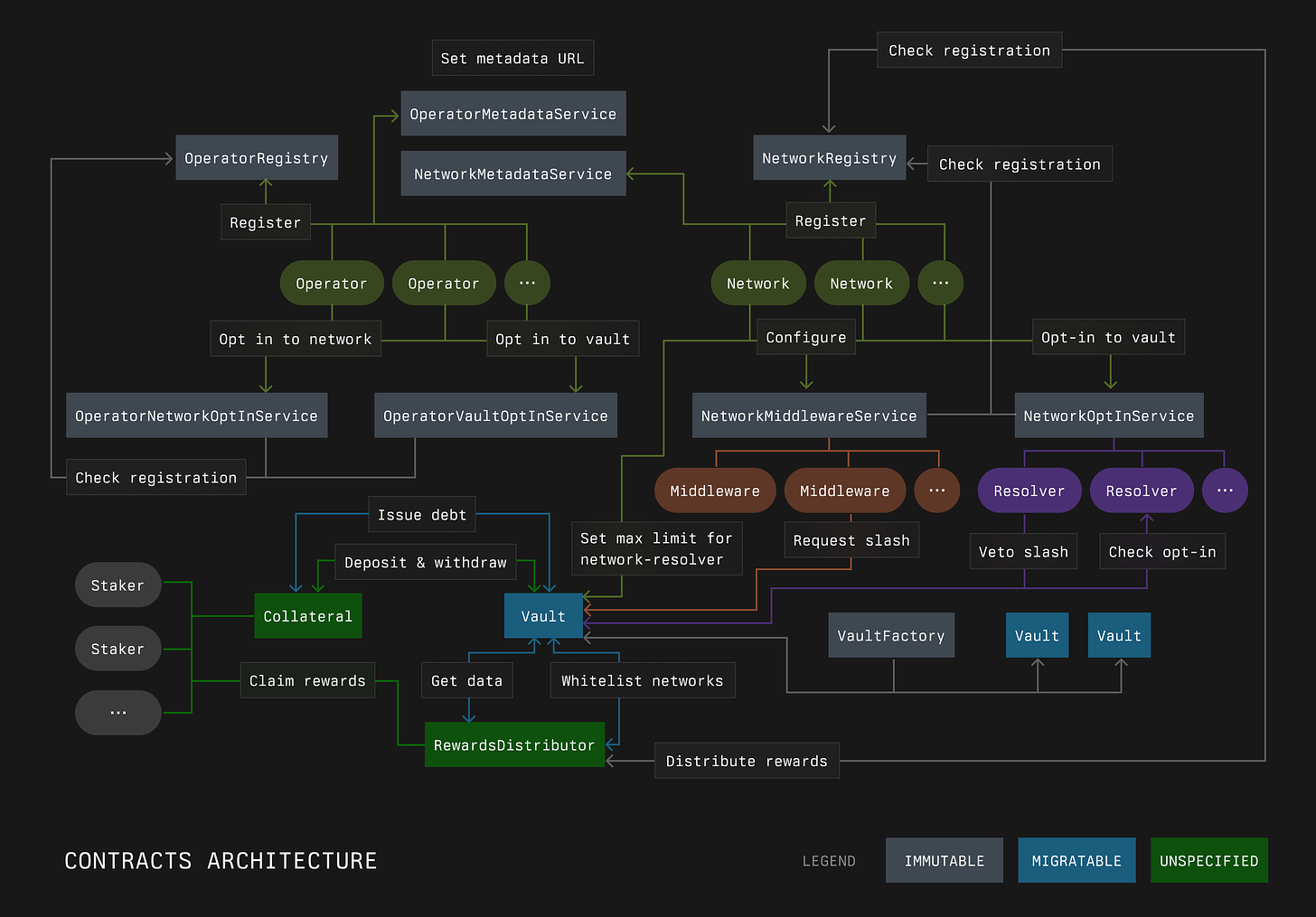1316x917 pixels.
Task: Click Check registration label above NetworkRegistry
Action: coord(970,51)
